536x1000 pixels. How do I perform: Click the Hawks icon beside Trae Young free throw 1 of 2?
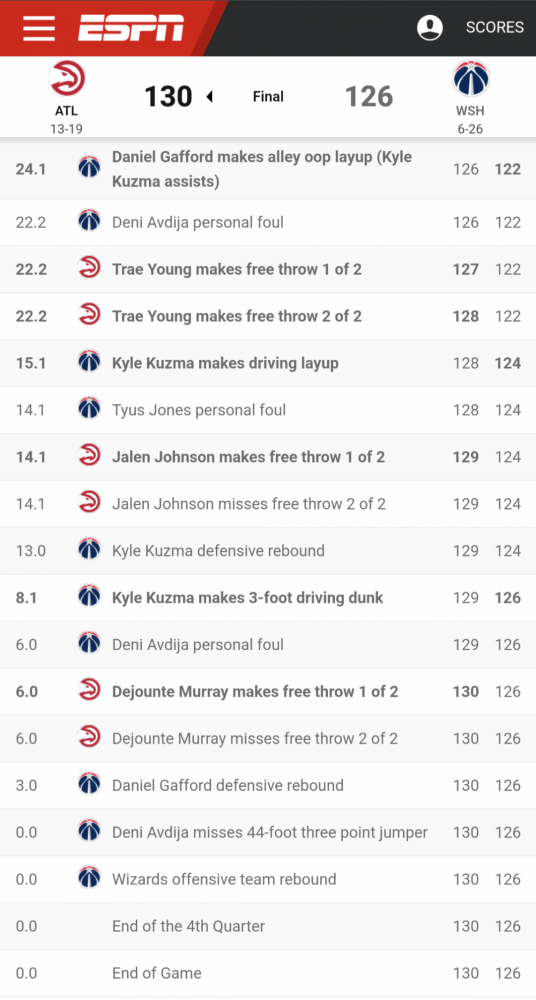(x=89, y=269)
